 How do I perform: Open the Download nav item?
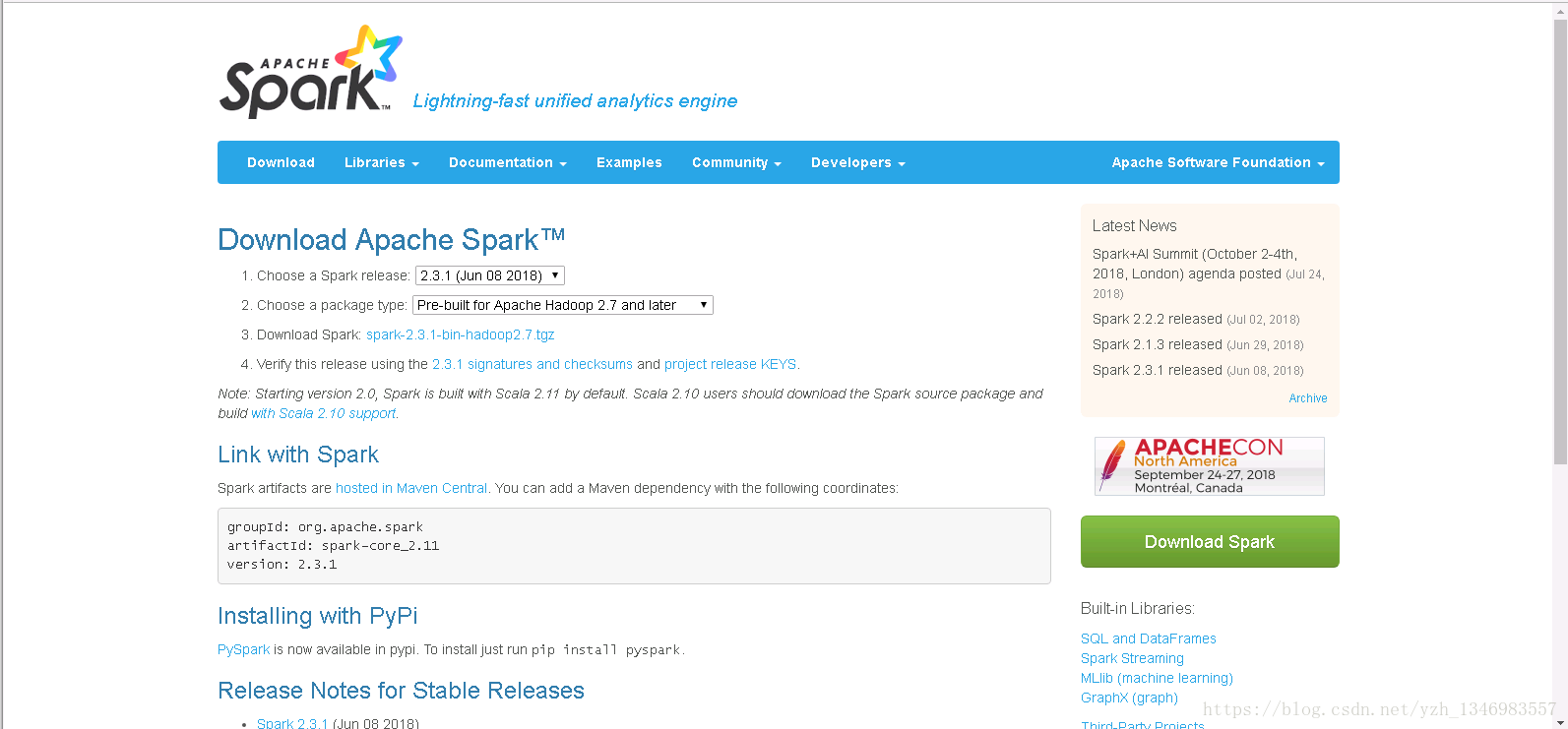(x=281, y=162)
